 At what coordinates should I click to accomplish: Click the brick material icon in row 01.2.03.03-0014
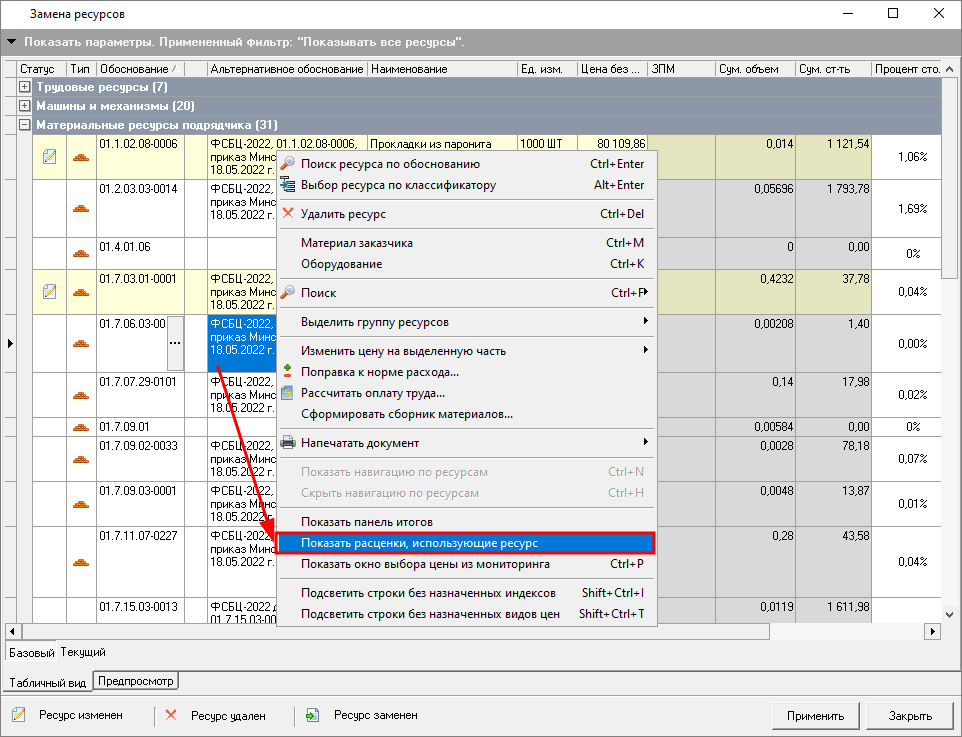(x=81, y=209)
